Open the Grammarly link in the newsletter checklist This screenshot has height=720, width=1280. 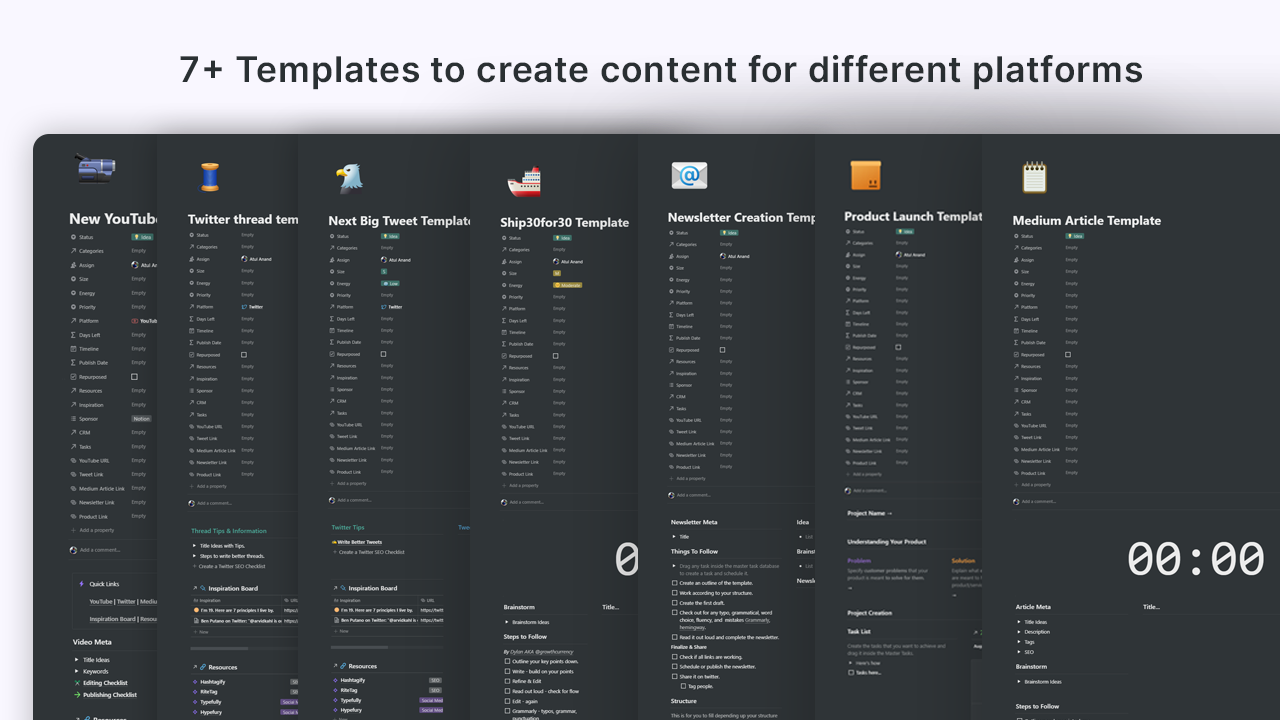pyautogui.click(x=758, y=620)
